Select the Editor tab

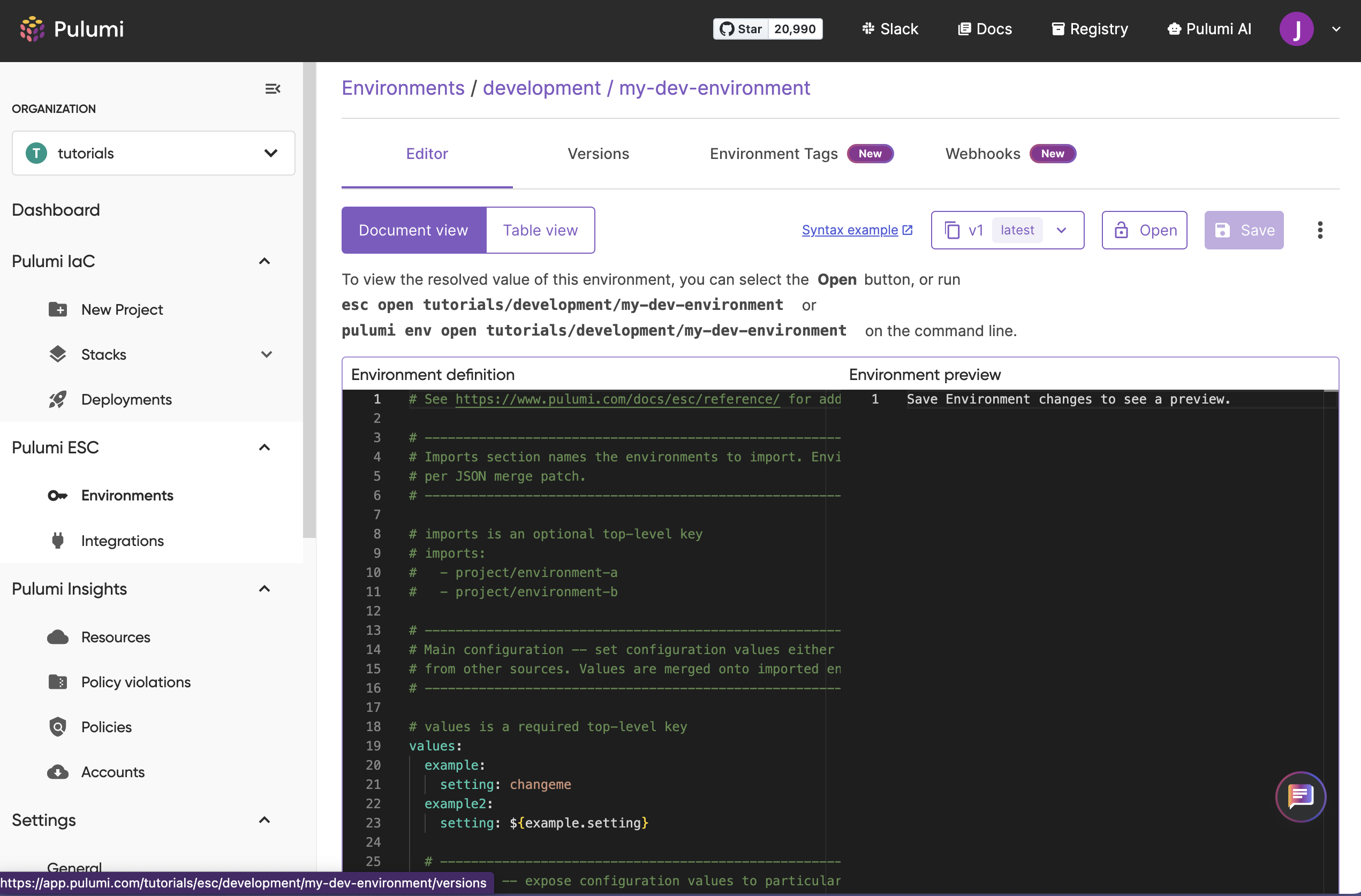coord(427,153)
